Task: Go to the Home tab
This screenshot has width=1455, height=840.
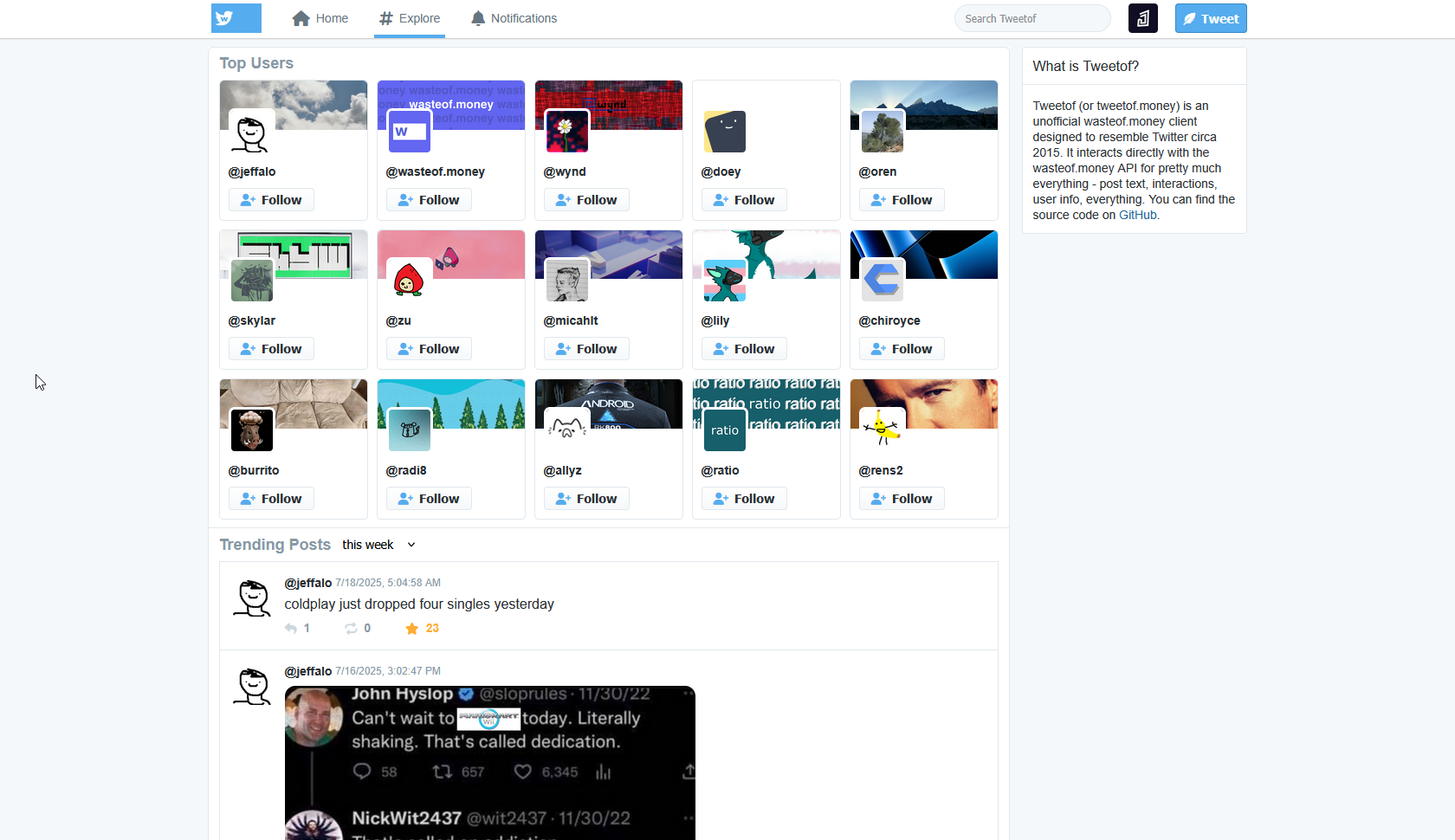Action: [x=320, y=18]
